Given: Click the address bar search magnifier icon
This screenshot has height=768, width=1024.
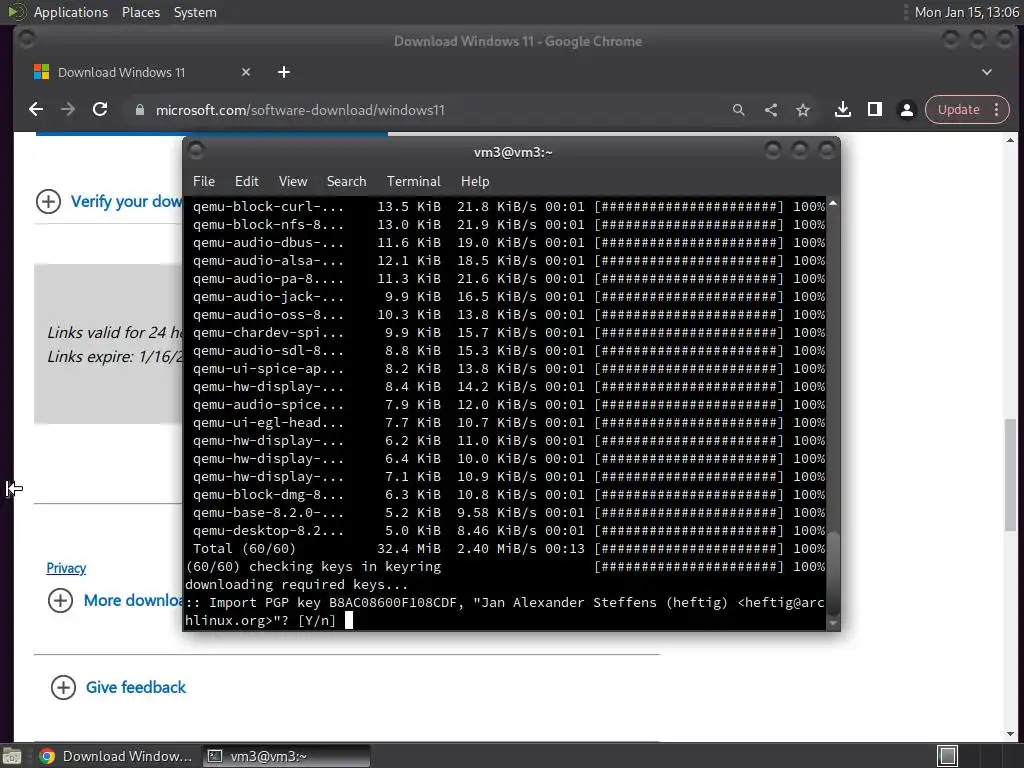Looking at the screenshot, I should pyautogui.click(x=739, y=110).
